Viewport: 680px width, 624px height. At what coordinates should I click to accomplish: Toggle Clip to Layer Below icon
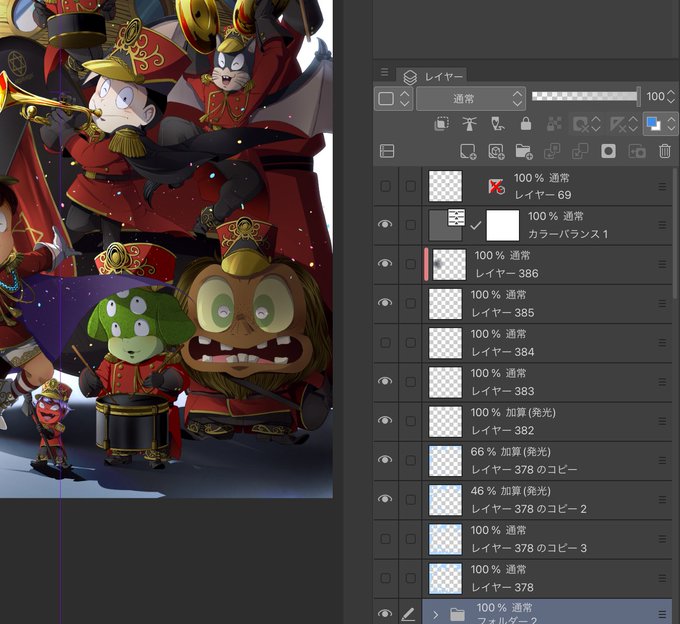[x=441, y=124]
